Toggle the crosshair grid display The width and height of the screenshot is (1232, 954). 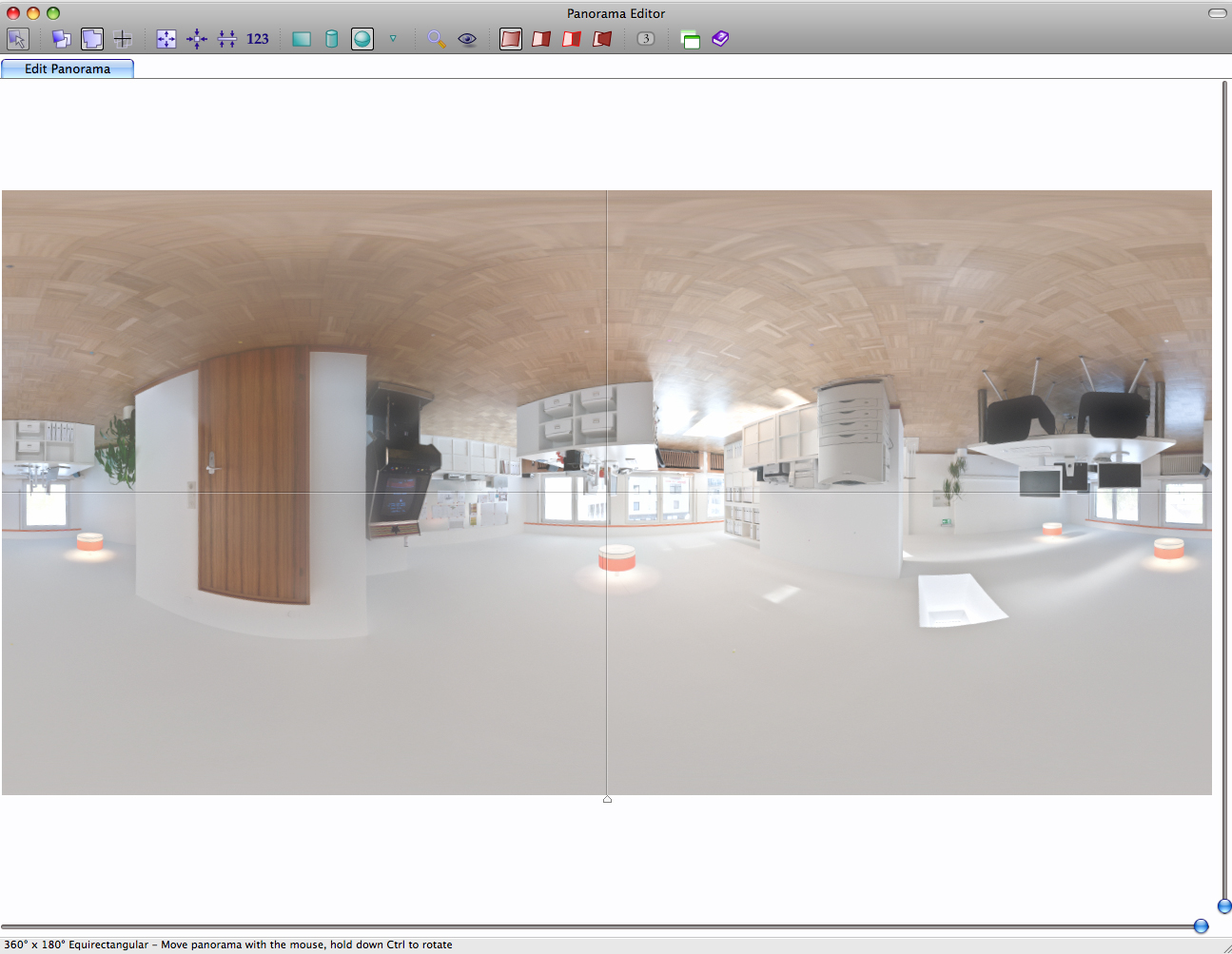(x=123, y=39)
